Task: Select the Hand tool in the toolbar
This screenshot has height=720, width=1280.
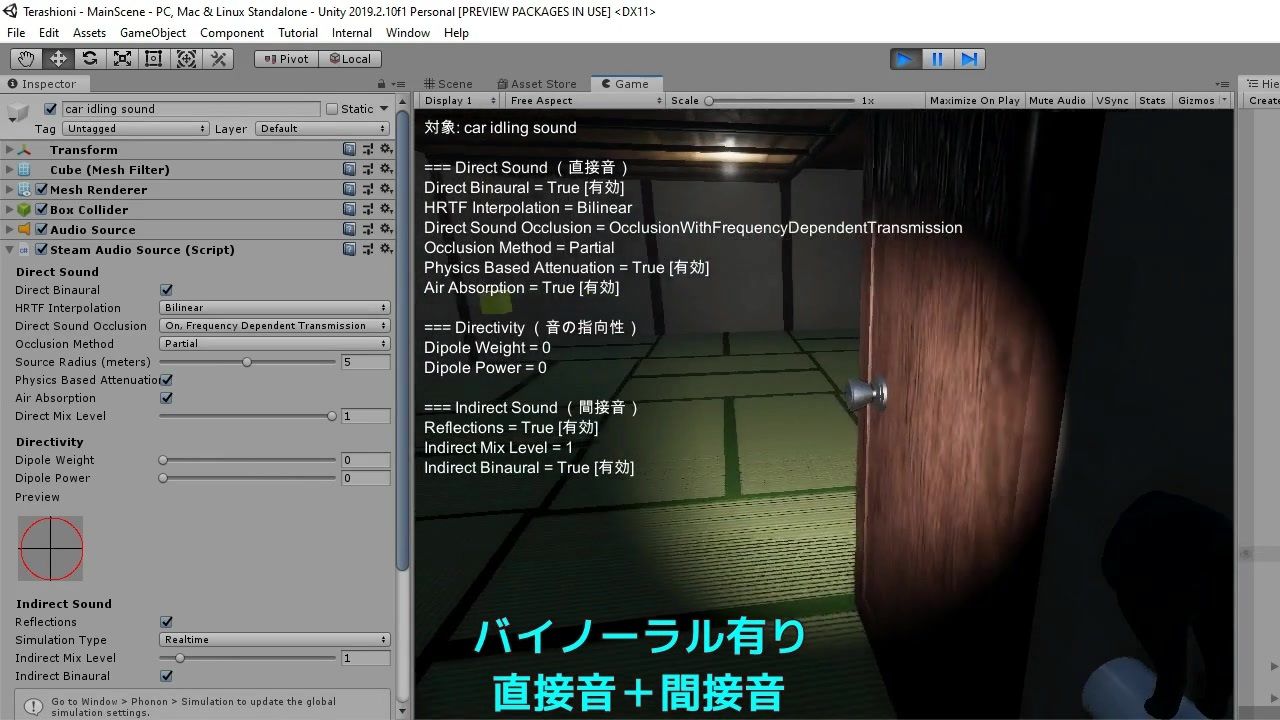Action: [x=25, y=58]
